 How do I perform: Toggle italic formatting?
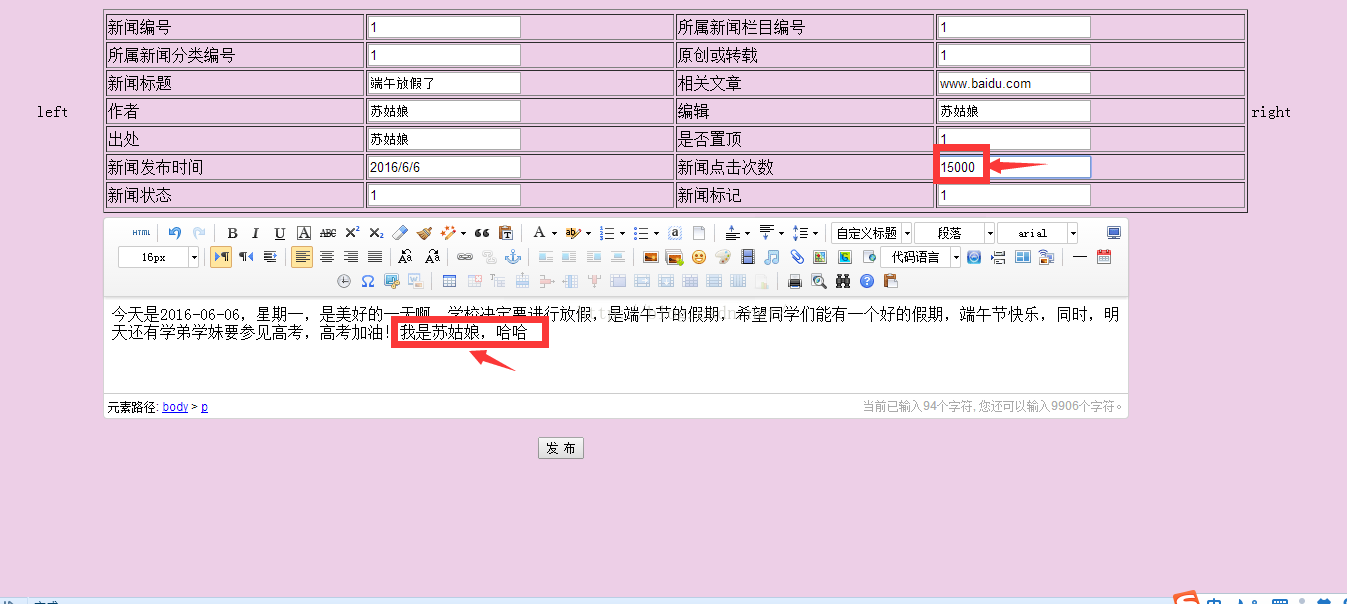(x=256, y=233)
